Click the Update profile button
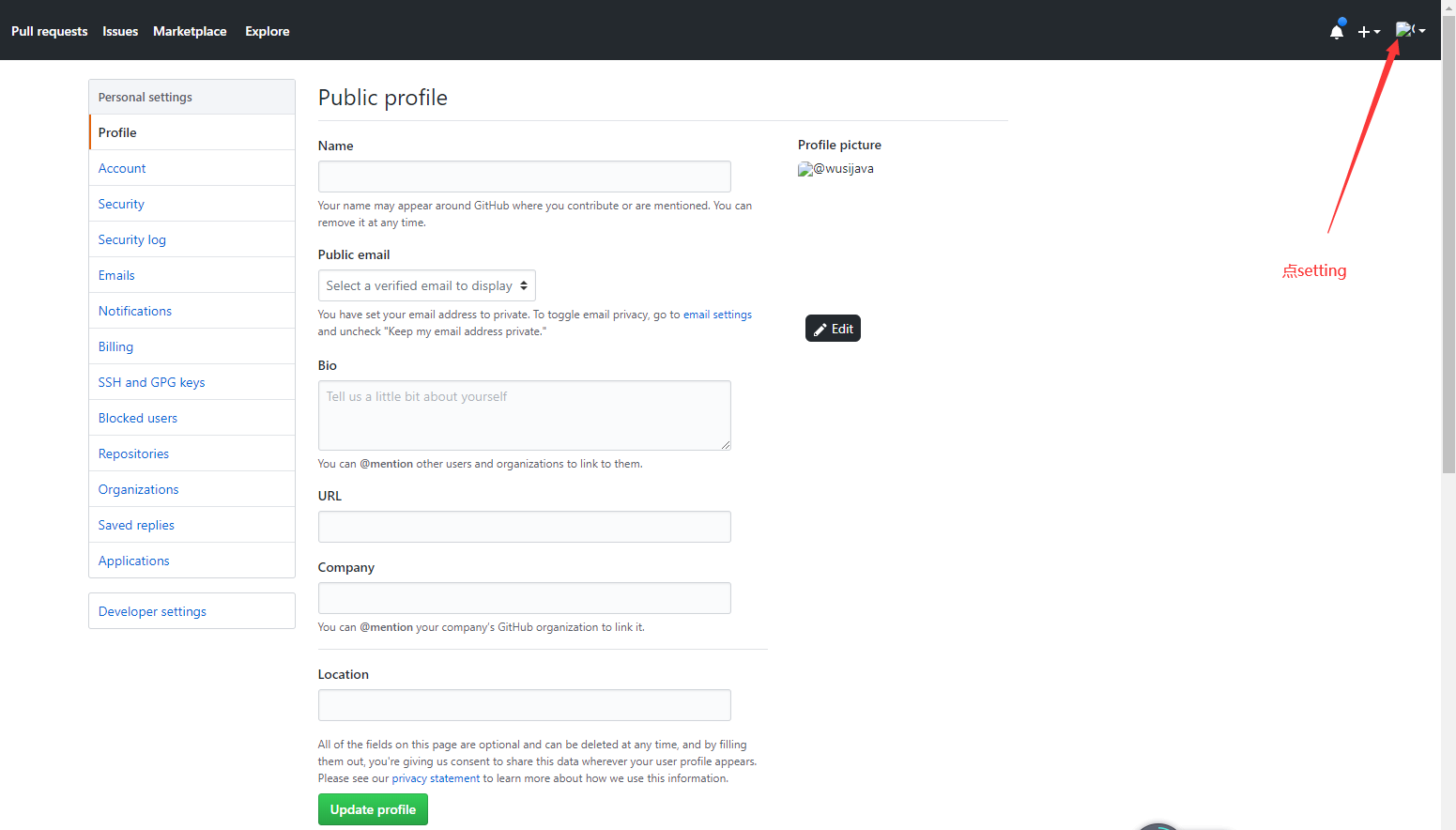The image size is (1456, 830). (373, 809)
